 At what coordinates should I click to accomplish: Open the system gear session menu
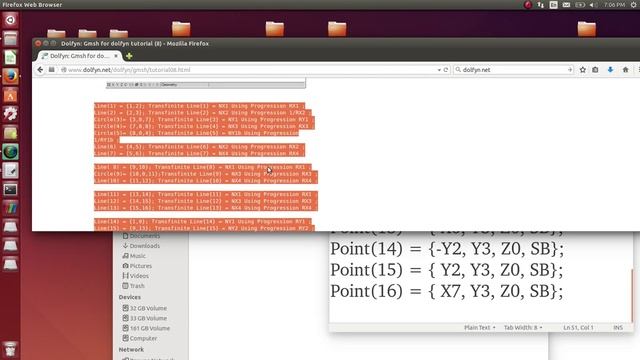pos(634,5)
